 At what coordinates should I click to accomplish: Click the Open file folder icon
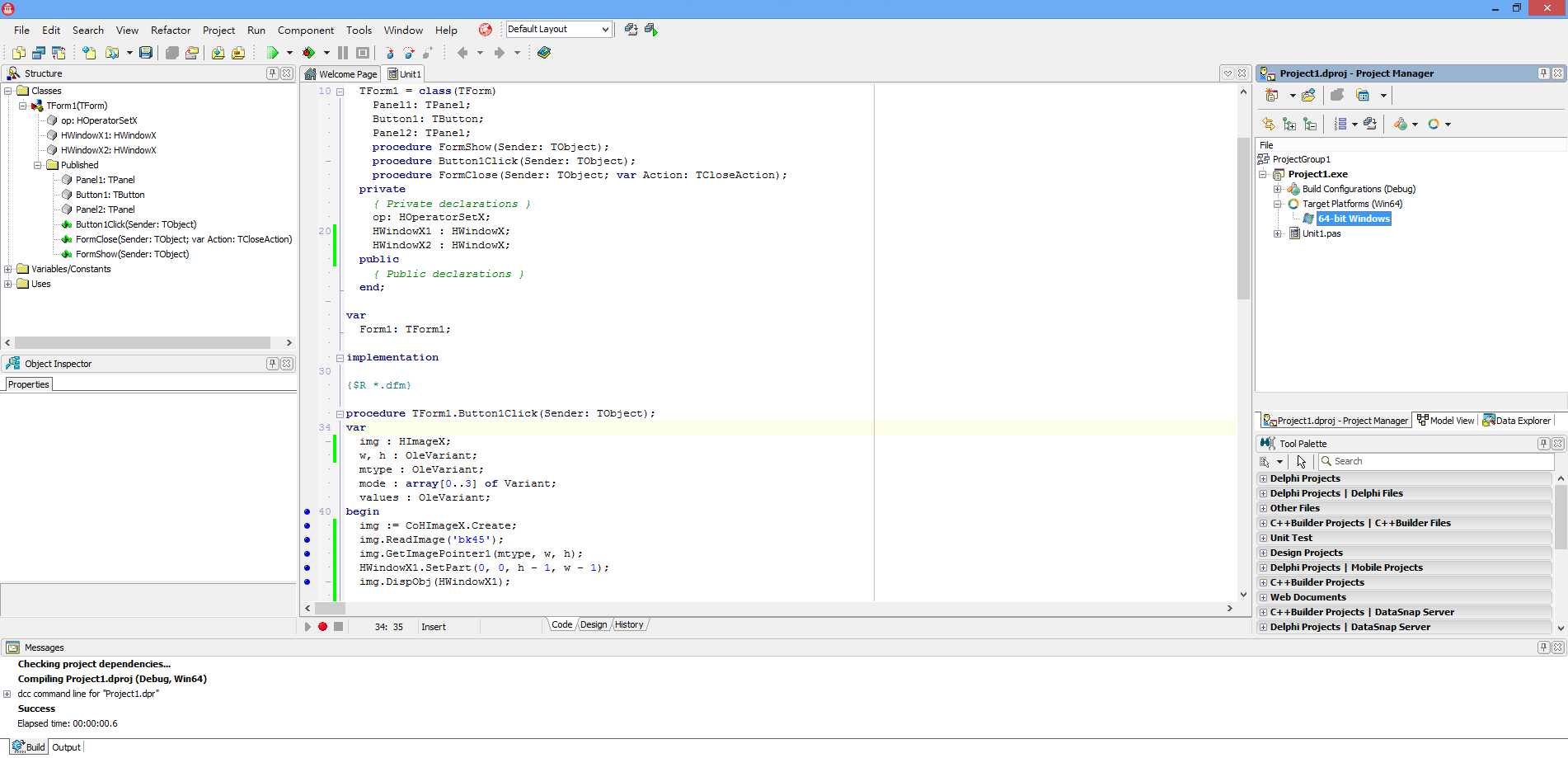[112, 53]
